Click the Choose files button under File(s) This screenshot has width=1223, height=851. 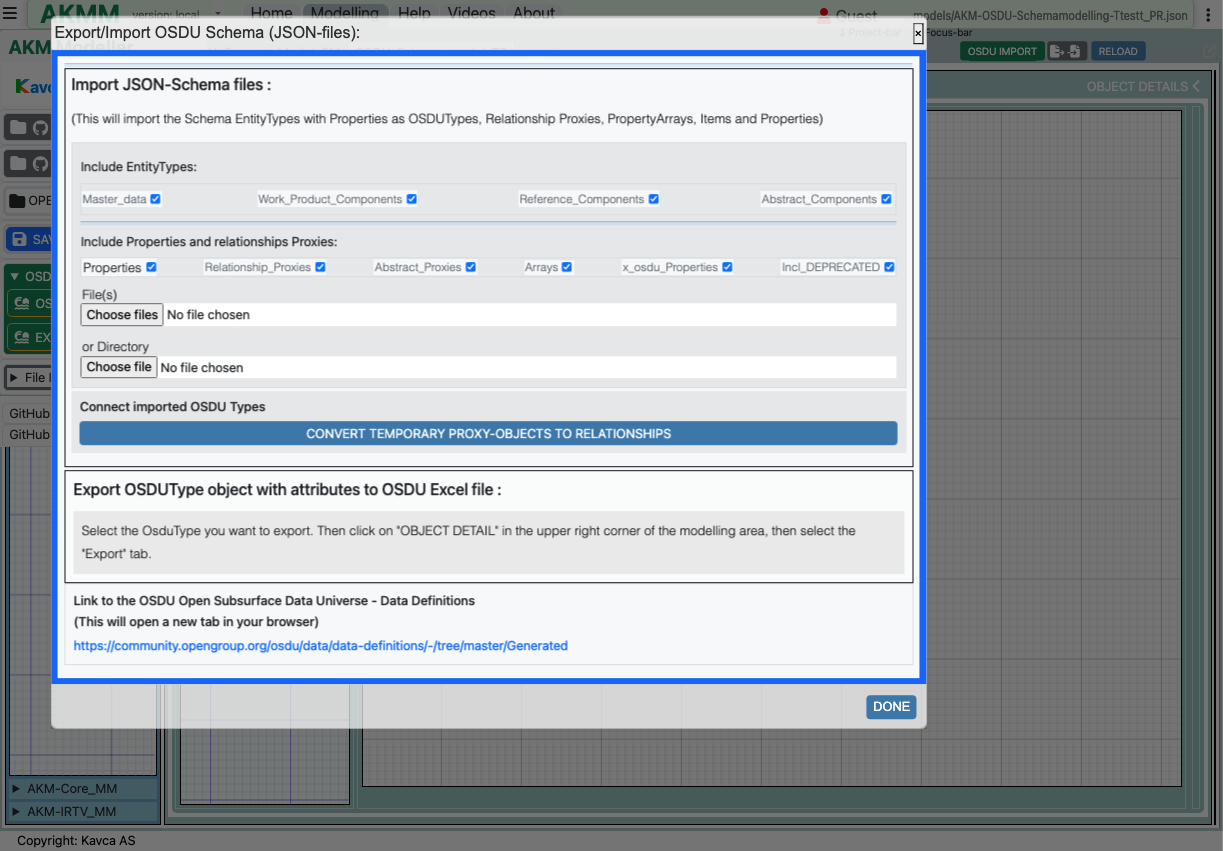click(122, 315)
